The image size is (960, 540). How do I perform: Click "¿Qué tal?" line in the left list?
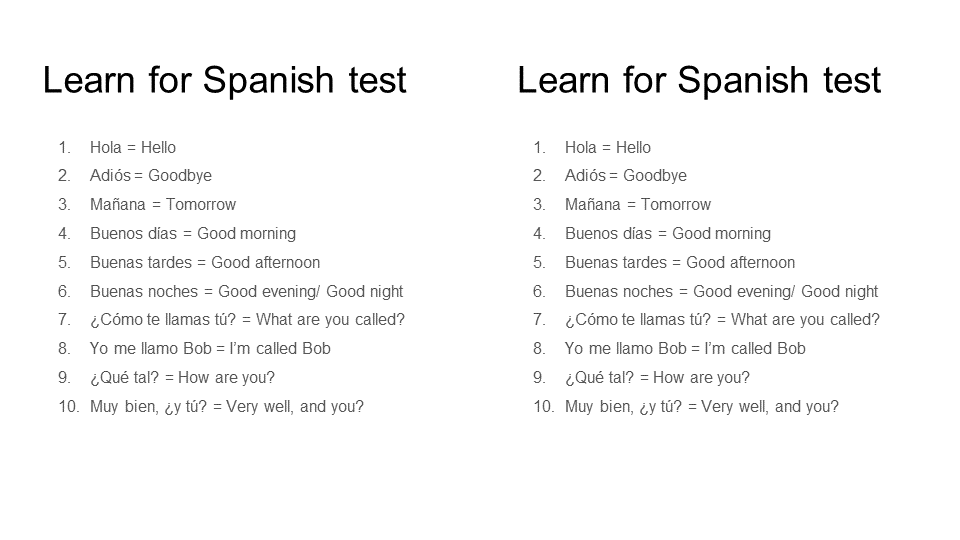182,378
